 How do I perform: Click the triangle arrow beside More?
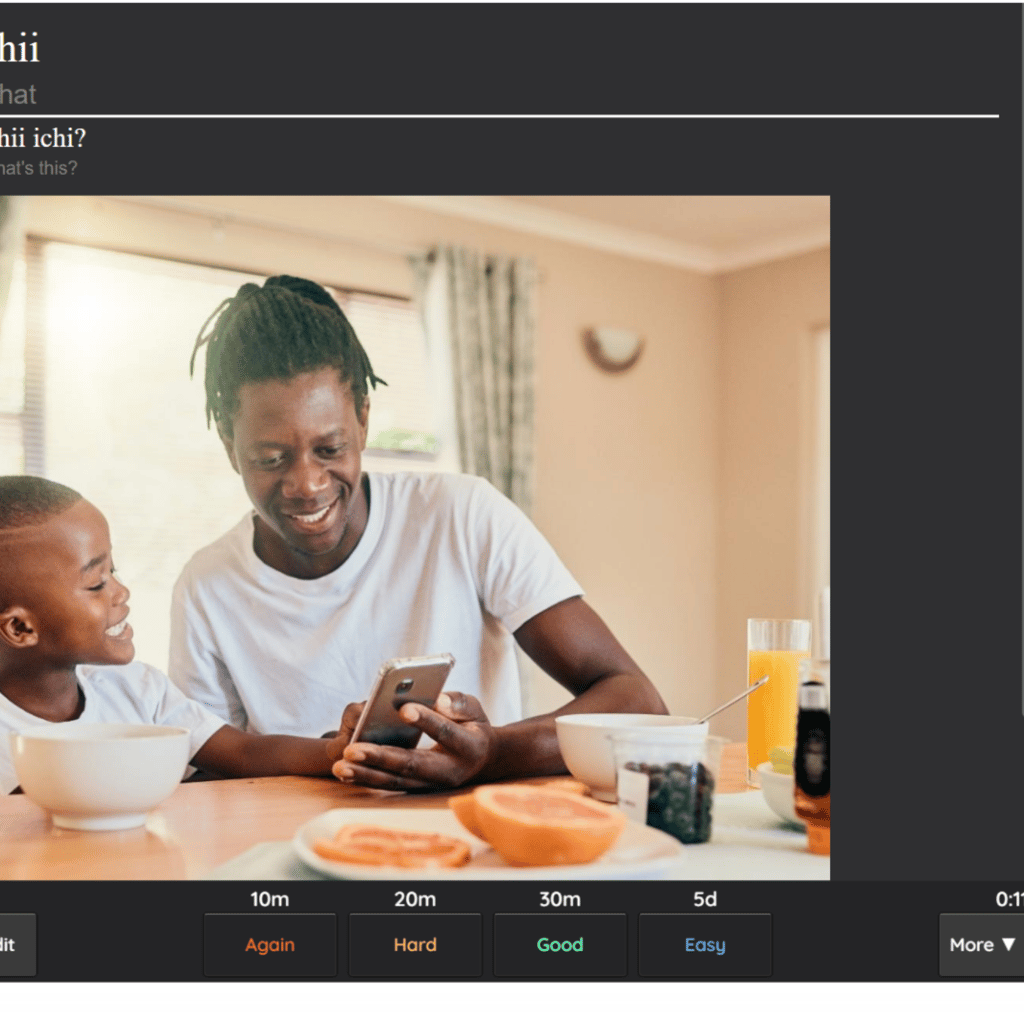pyautogui.click(x=1008, y=944)
